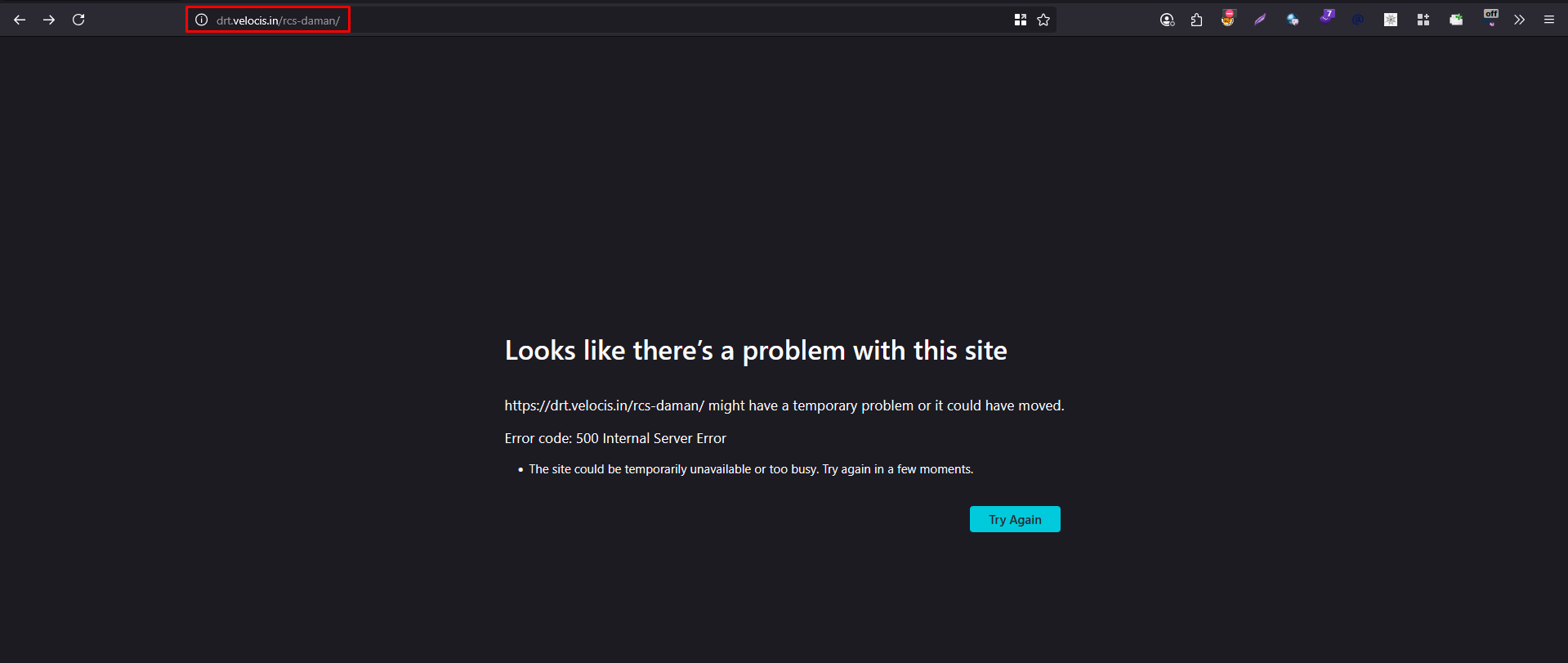Click the blue globe extension icon
The height and width of the screenshot is (663, 1568).
tap(1293, 20)
